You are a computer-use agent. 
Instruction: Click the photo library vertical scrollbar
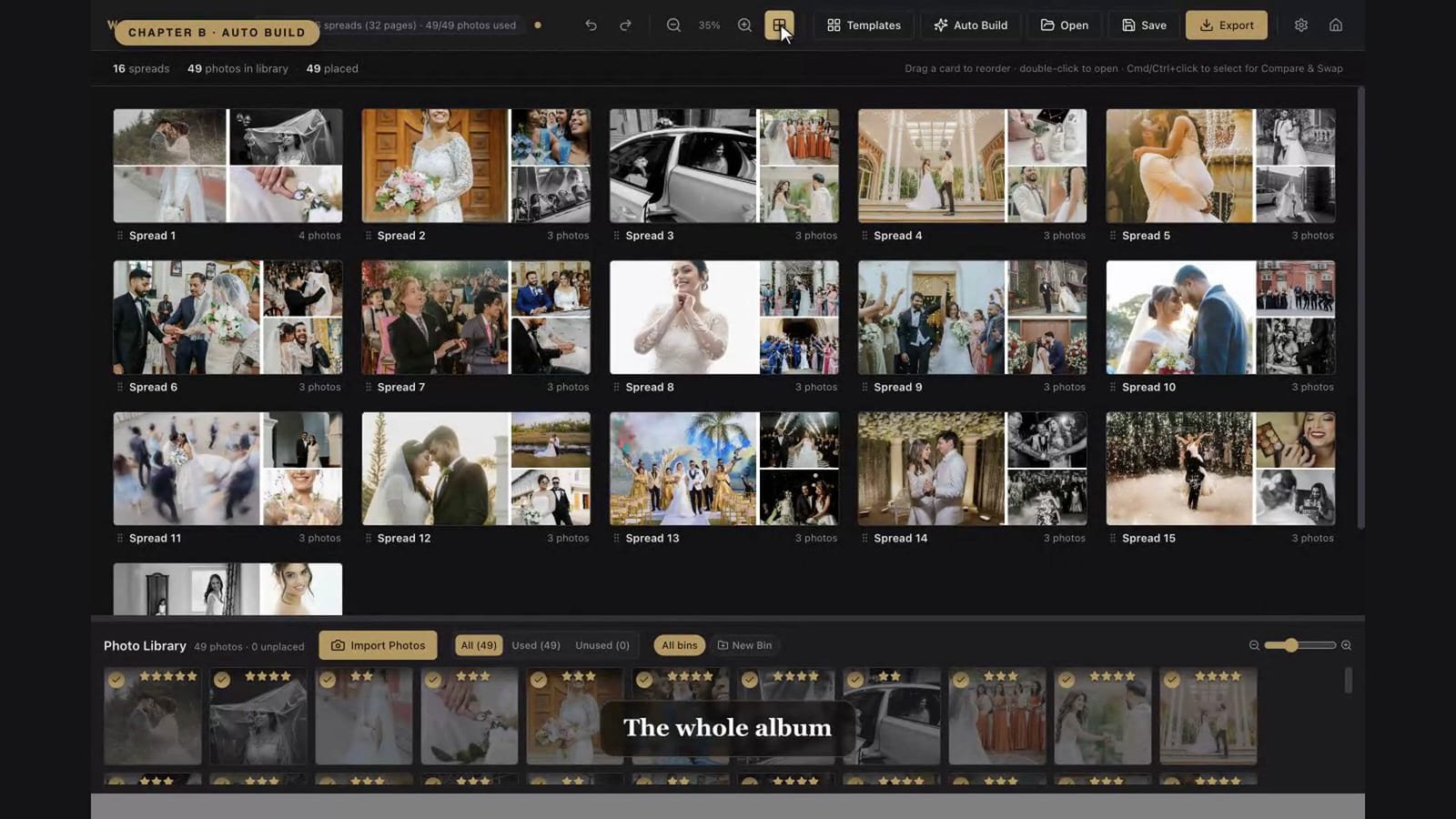click(1348, 680)
